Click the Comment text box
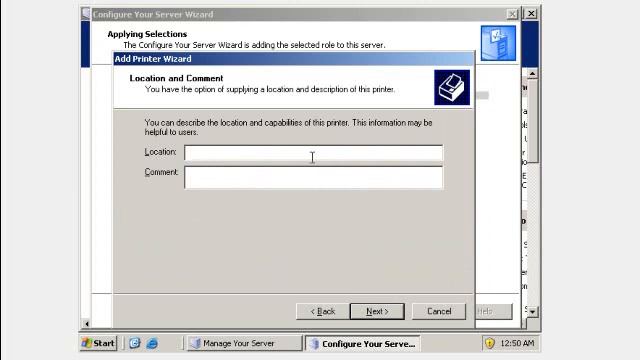Viewport: 640px width, 360px height. 313,177
